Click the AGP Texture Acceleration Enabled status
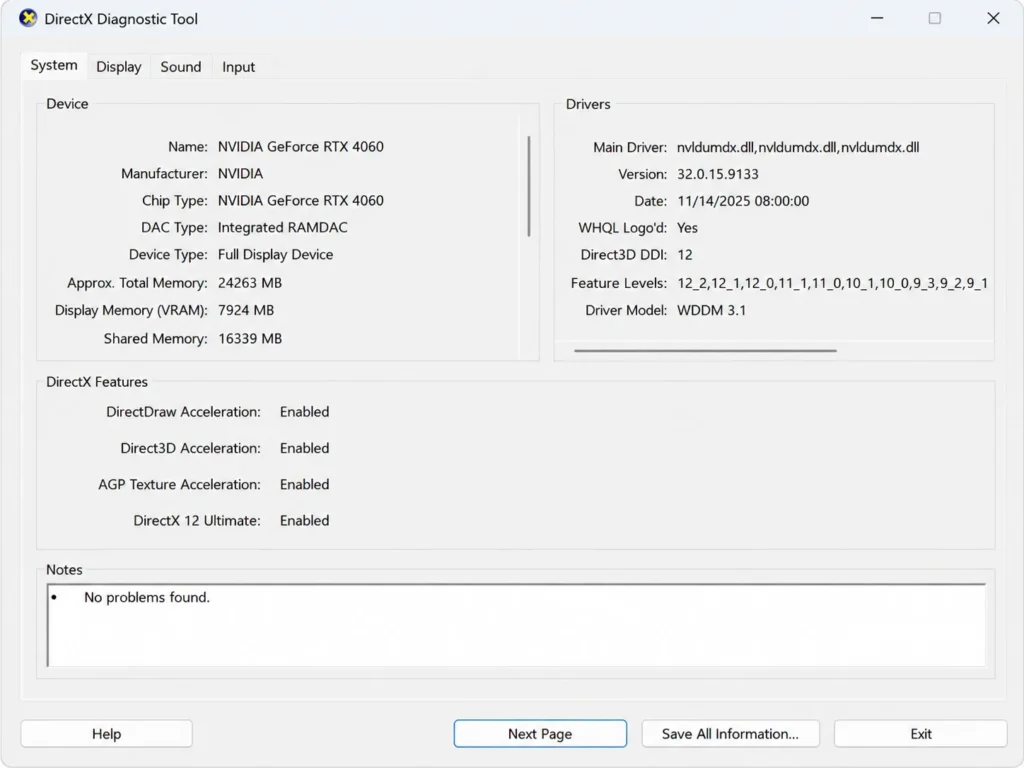The height and width of the screenshot is (768, 1024). pyautogui.click(x=304, y=484)
